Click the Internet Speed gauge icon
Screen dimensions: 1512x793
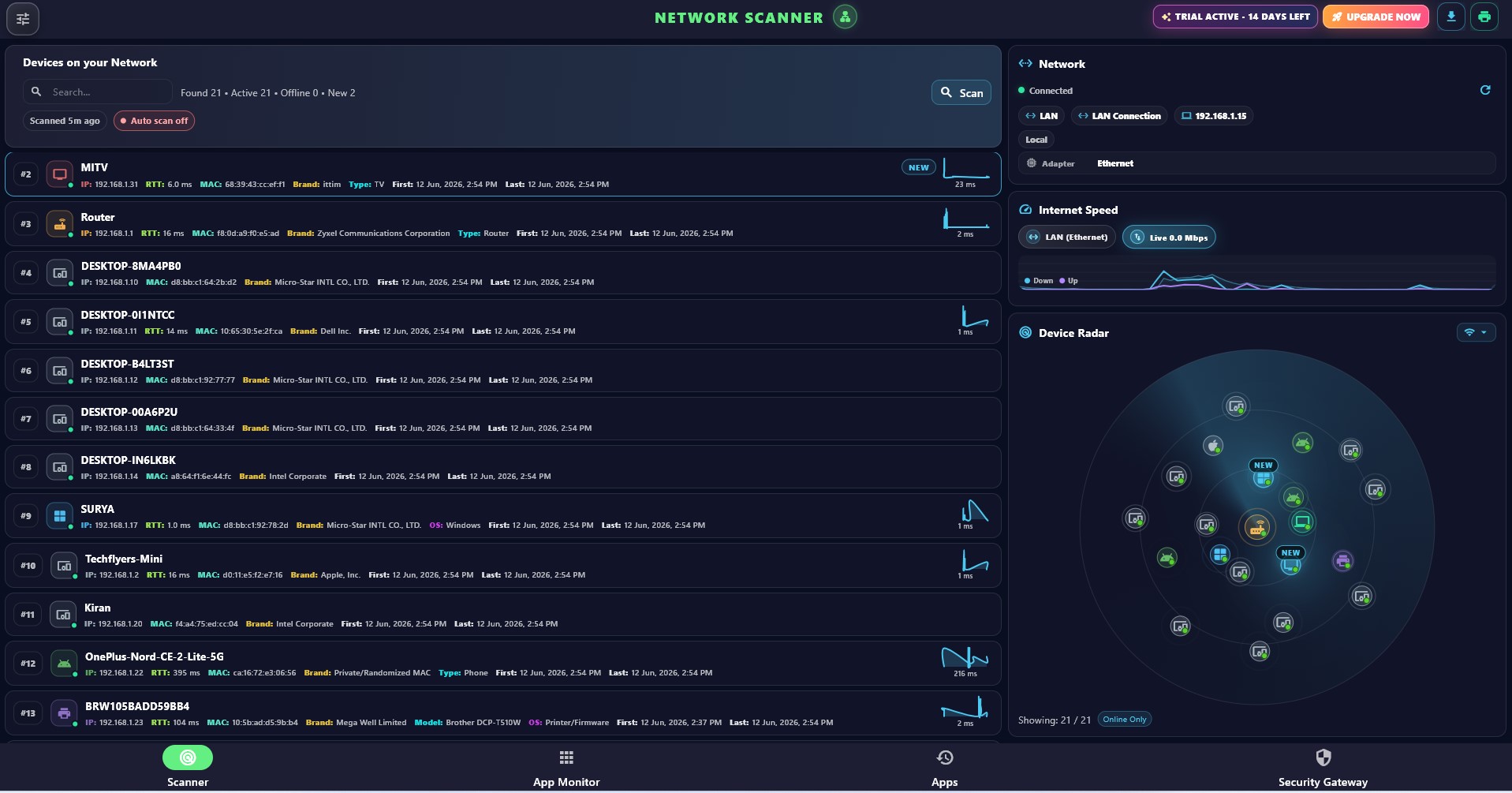click(x=1025, y=210)
